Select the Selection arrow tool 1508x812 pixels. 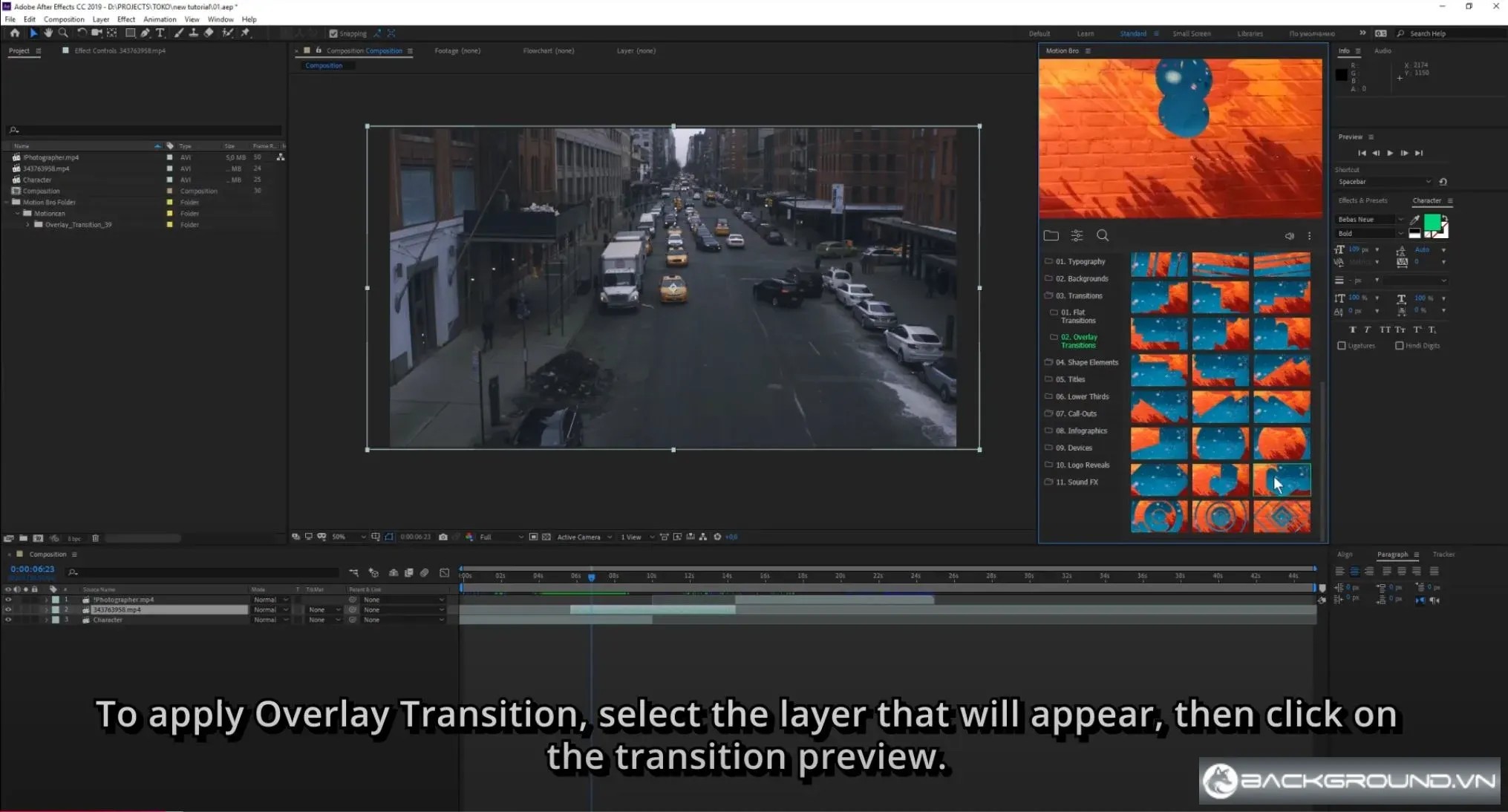(33, 33)
